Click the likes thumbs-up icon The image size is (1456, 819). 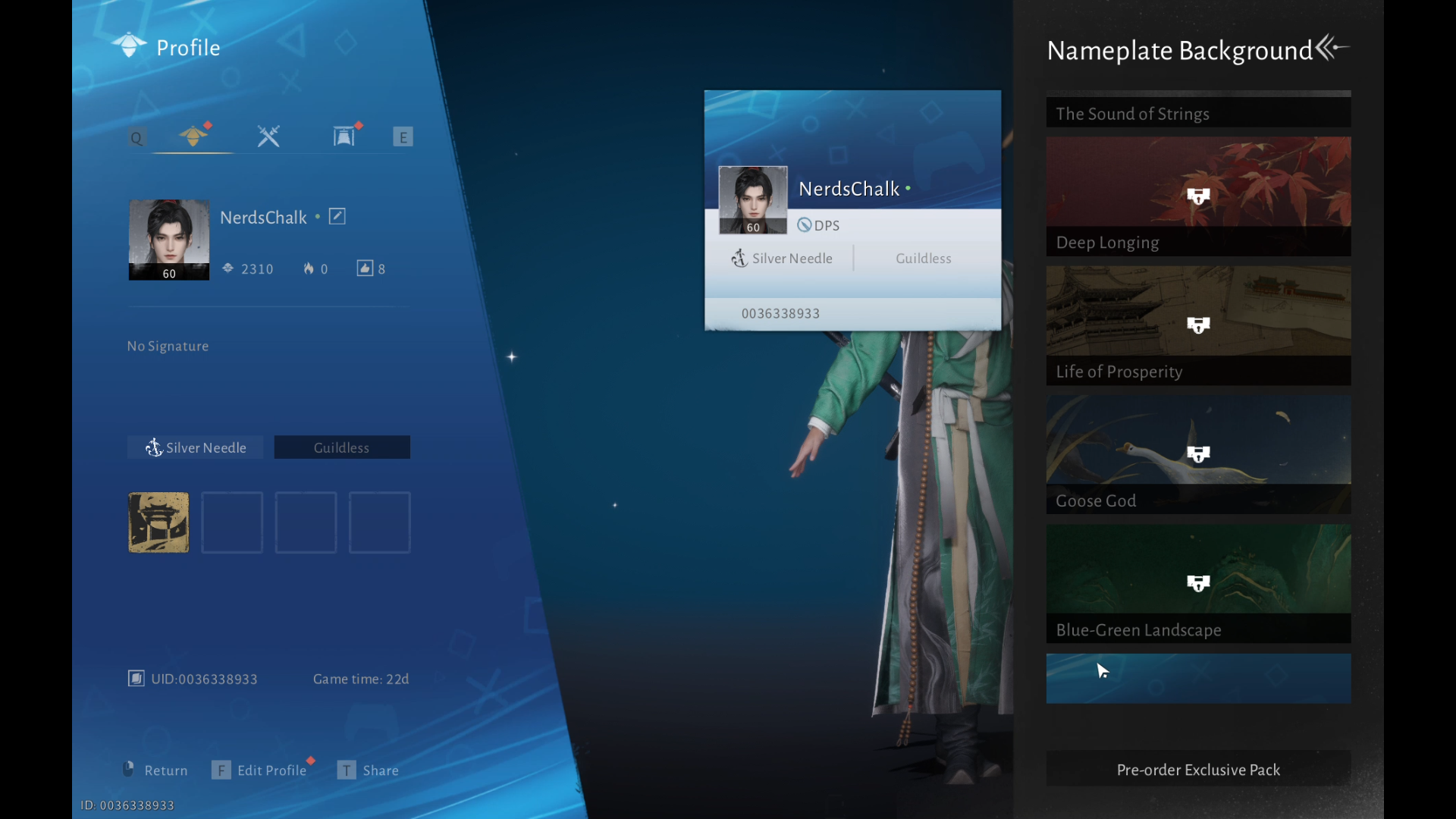365,268
